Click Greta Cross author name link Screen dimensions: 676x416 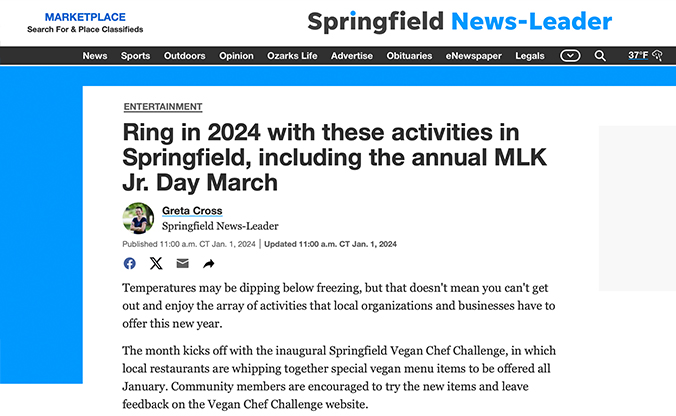point(192,211)
